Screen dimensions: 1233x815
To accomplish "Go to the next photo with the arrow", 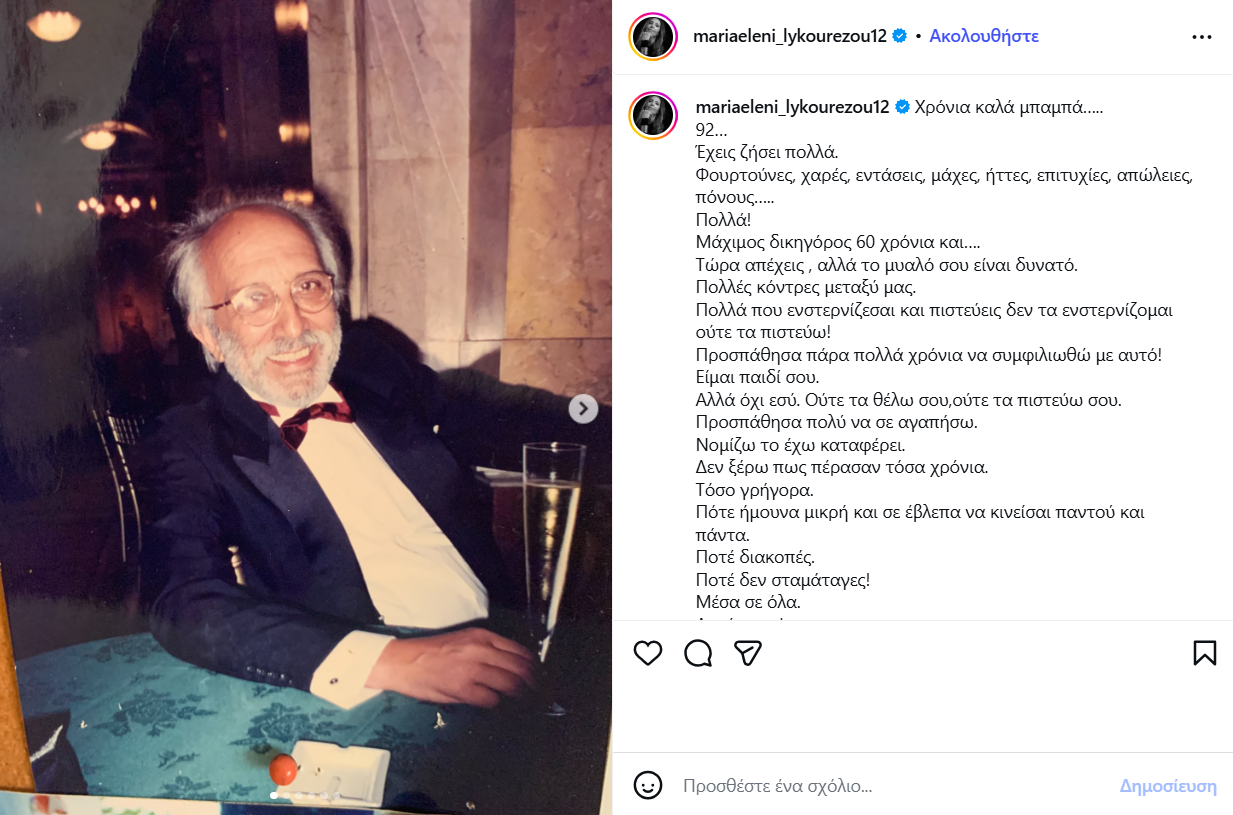I will pos(583,408).
